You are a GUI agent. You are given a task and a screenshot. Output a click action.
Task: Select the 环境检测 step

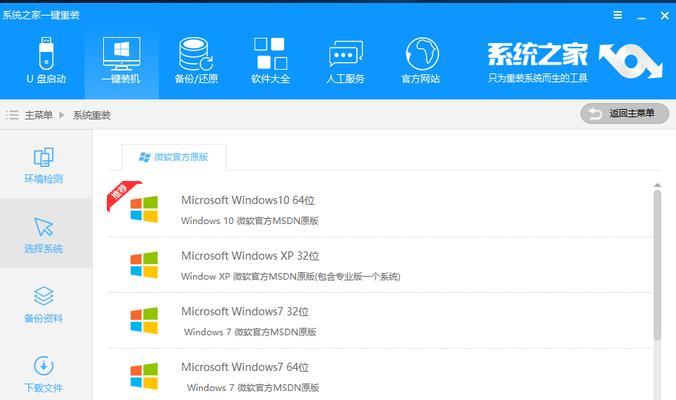pyautogui.click(x=44, y=166)
